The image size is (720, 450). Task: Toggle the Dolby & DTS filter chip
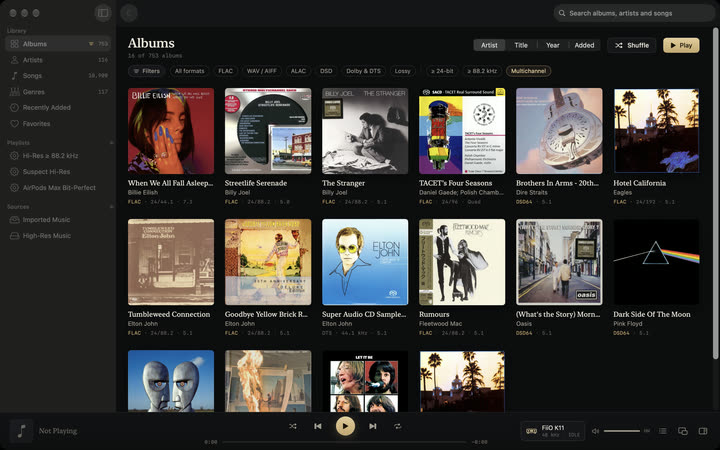pos(363,71)
